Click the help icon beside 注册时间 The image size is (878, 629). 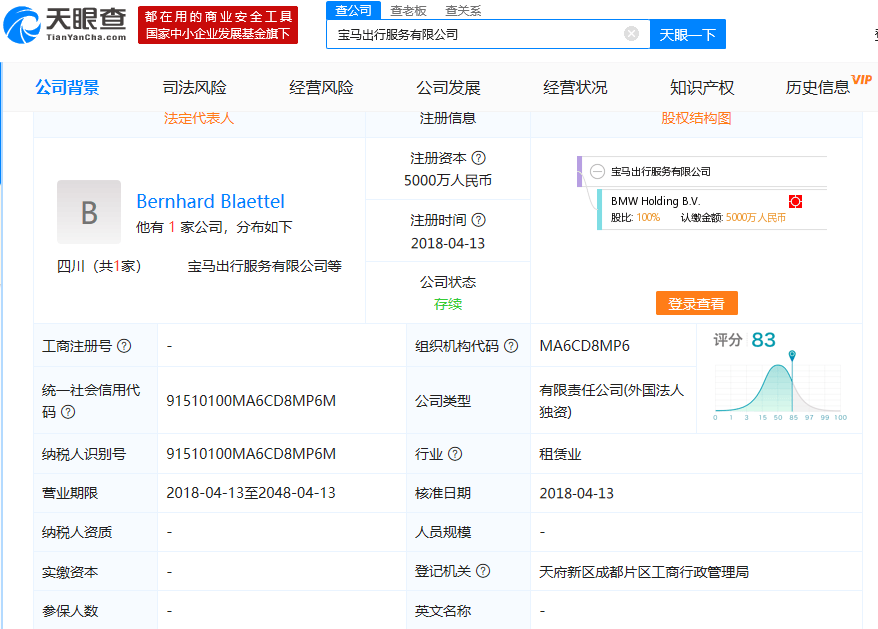tap(478, 220)
